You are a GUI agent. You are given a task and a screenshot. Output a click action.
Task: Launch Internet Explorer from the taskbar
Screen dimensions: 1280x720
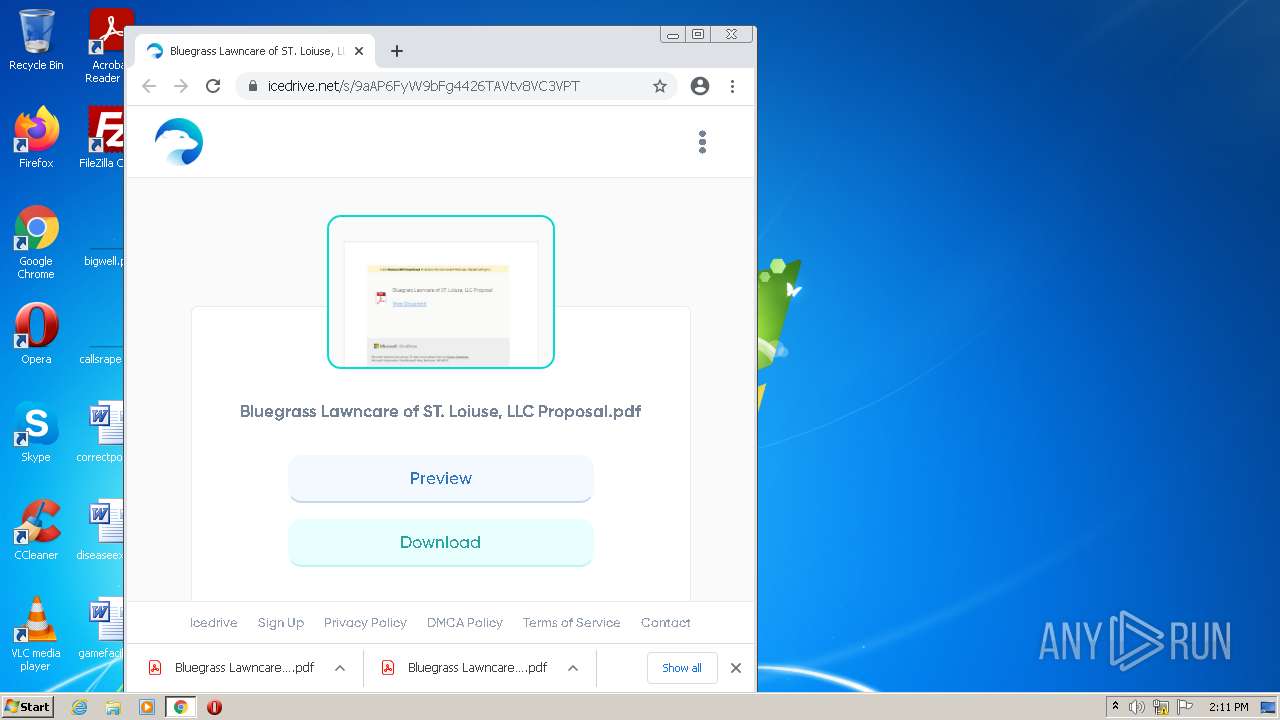click(80, 707)
